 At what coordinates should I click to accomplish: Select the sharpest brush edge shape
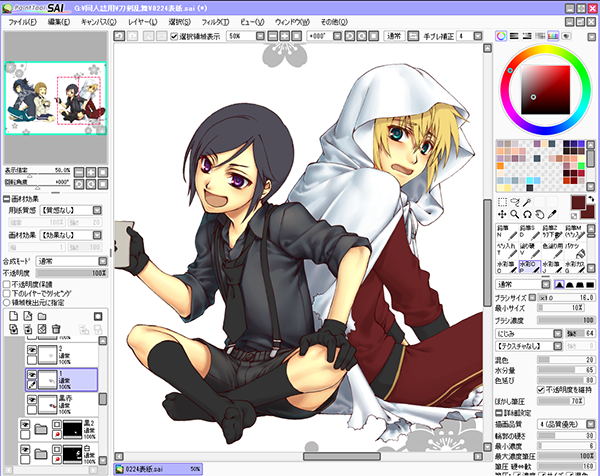(559, 285)
